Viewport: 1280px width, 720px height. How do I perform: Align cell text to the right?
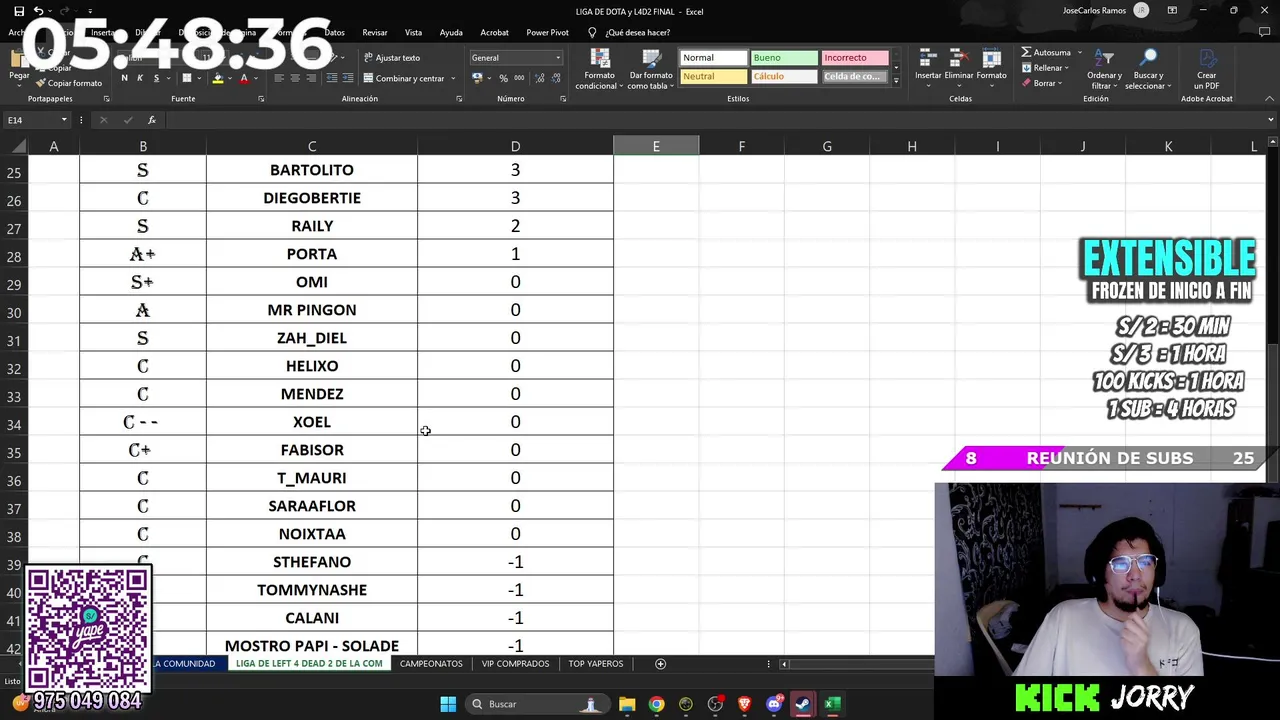pos(311,78)
